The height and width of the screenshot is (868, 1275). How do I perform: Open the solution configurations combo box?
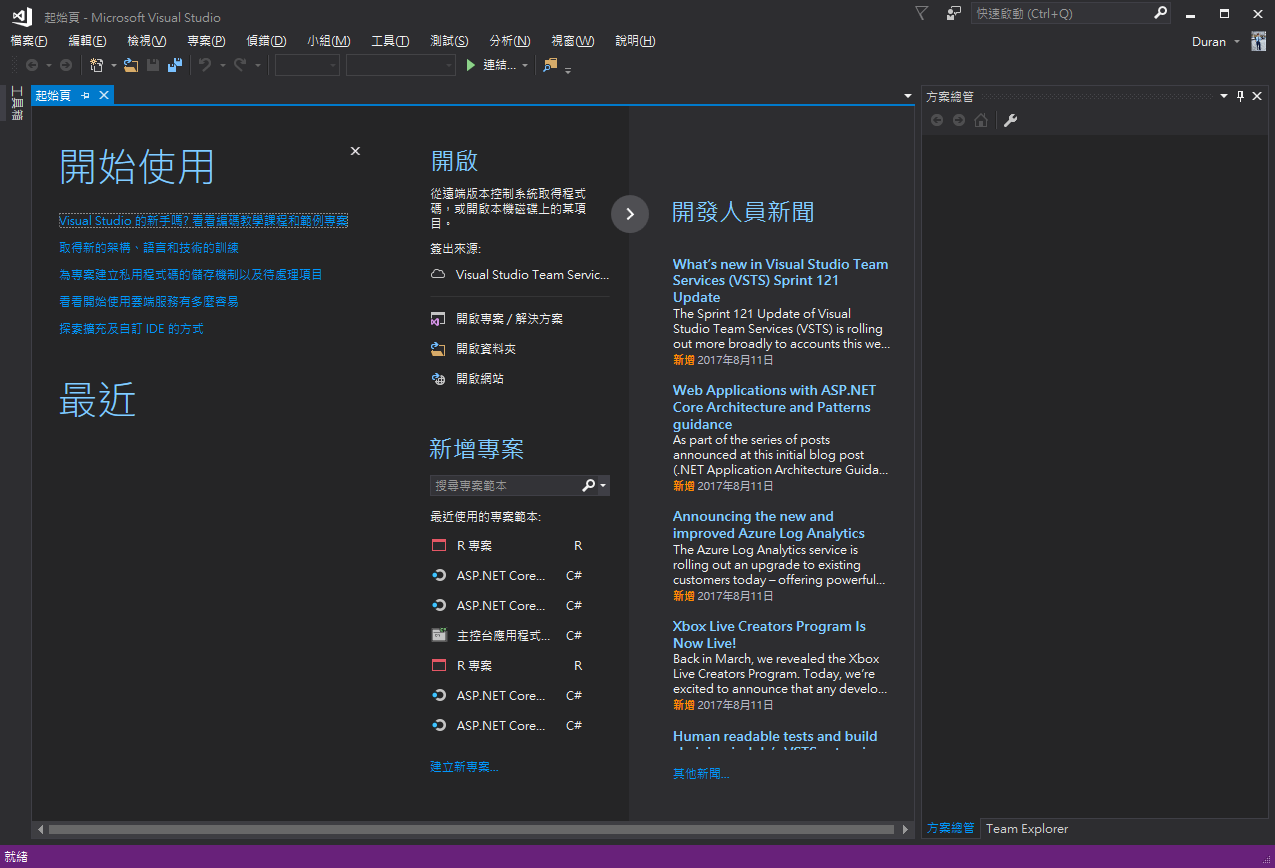(307, 65)
